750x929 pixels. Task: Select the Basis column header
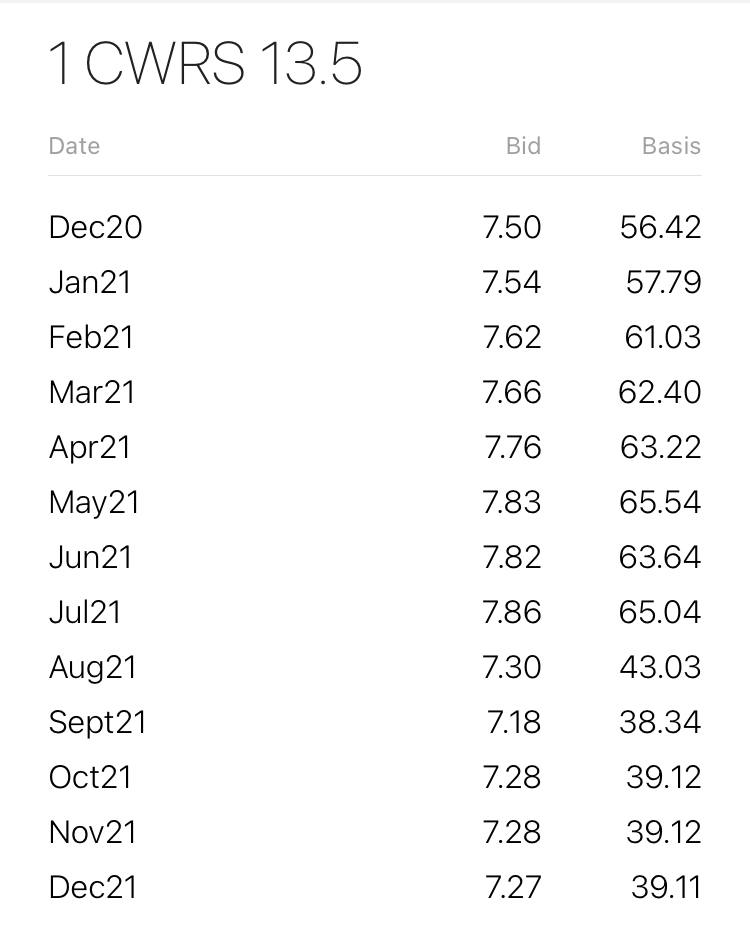[671, 146]
